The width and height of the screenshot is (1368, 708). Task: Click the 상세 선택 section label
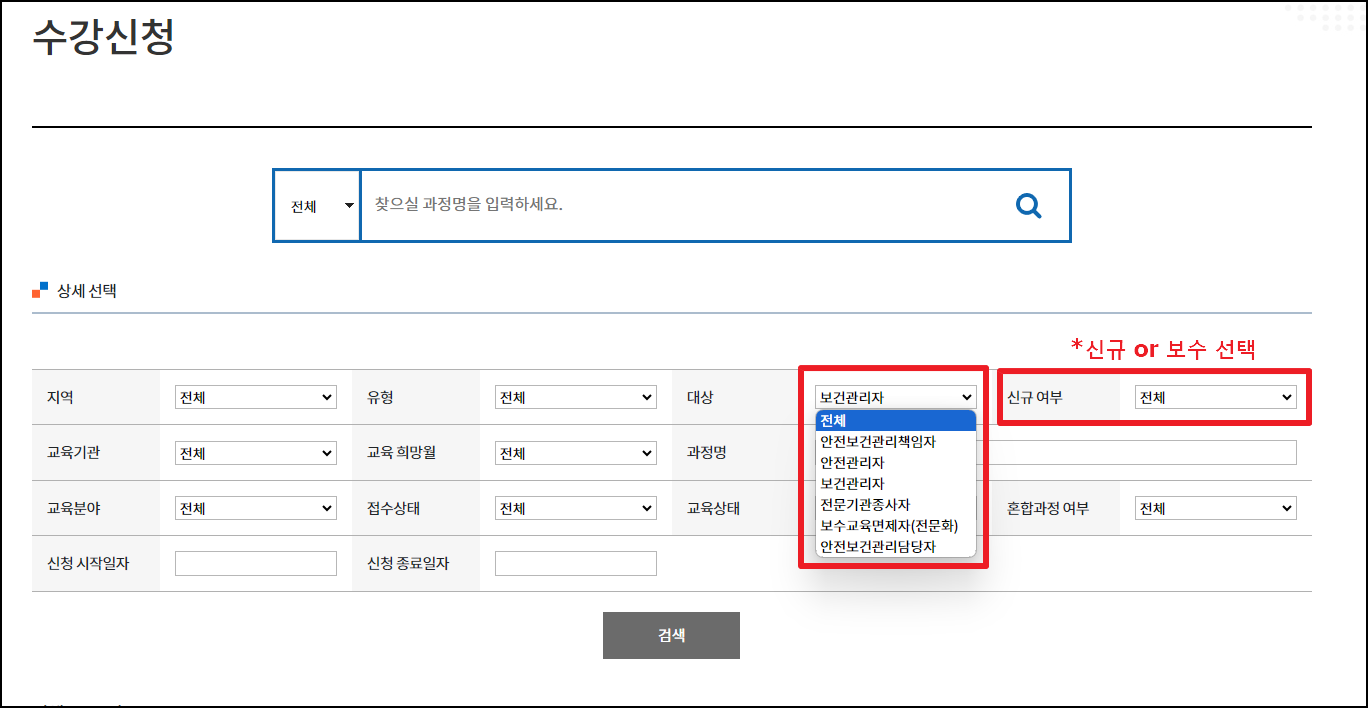pyautogui.click(x=87, y=291)
